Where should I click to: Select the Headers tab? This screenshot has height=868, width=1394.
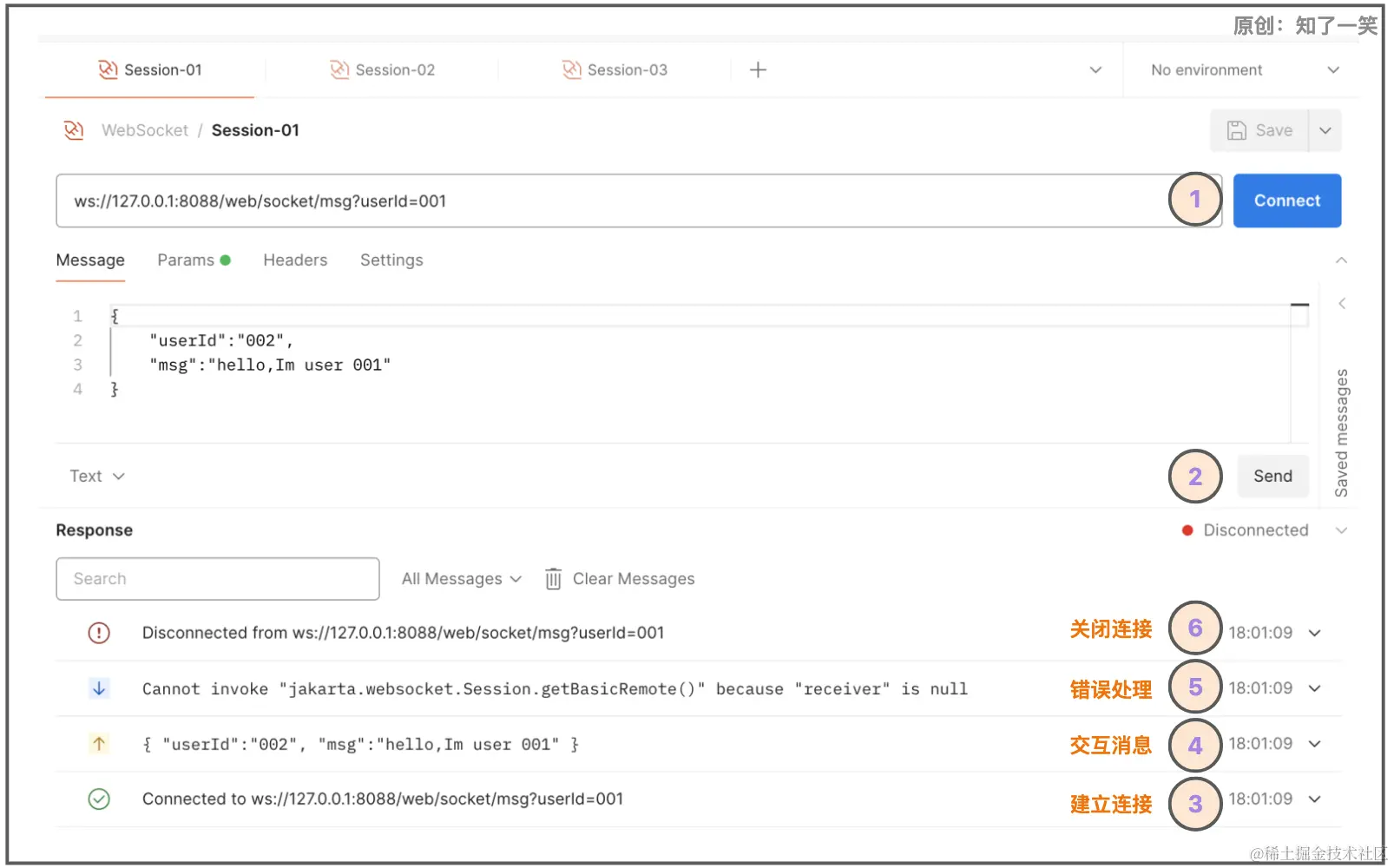295,260
